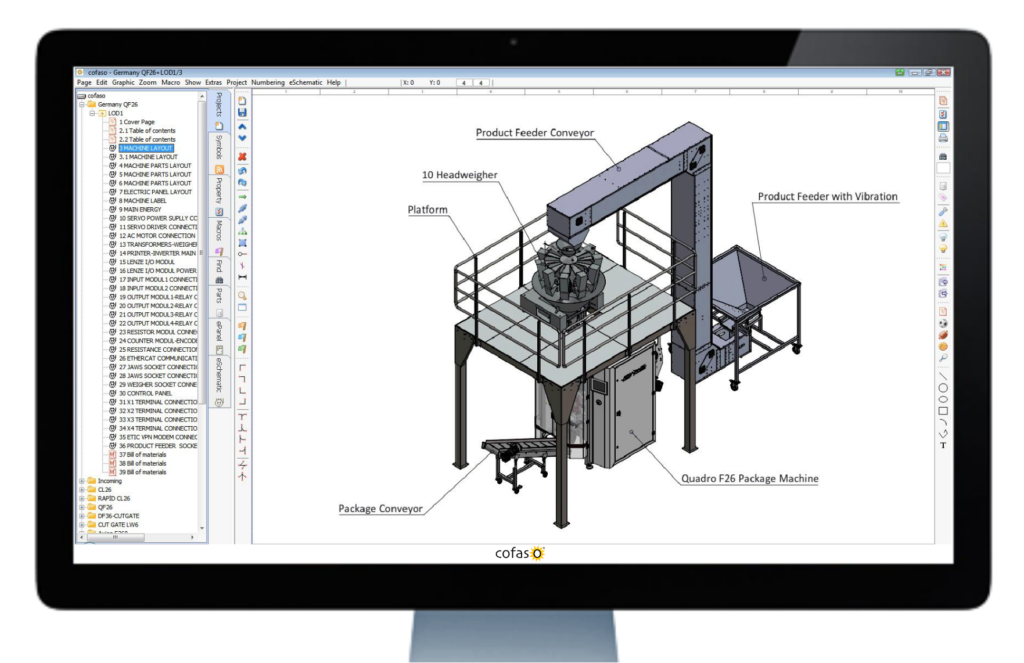1024x663 pixels.
Task: Click the Quadro F26 Package Machine label
Action: coord(750,479)
